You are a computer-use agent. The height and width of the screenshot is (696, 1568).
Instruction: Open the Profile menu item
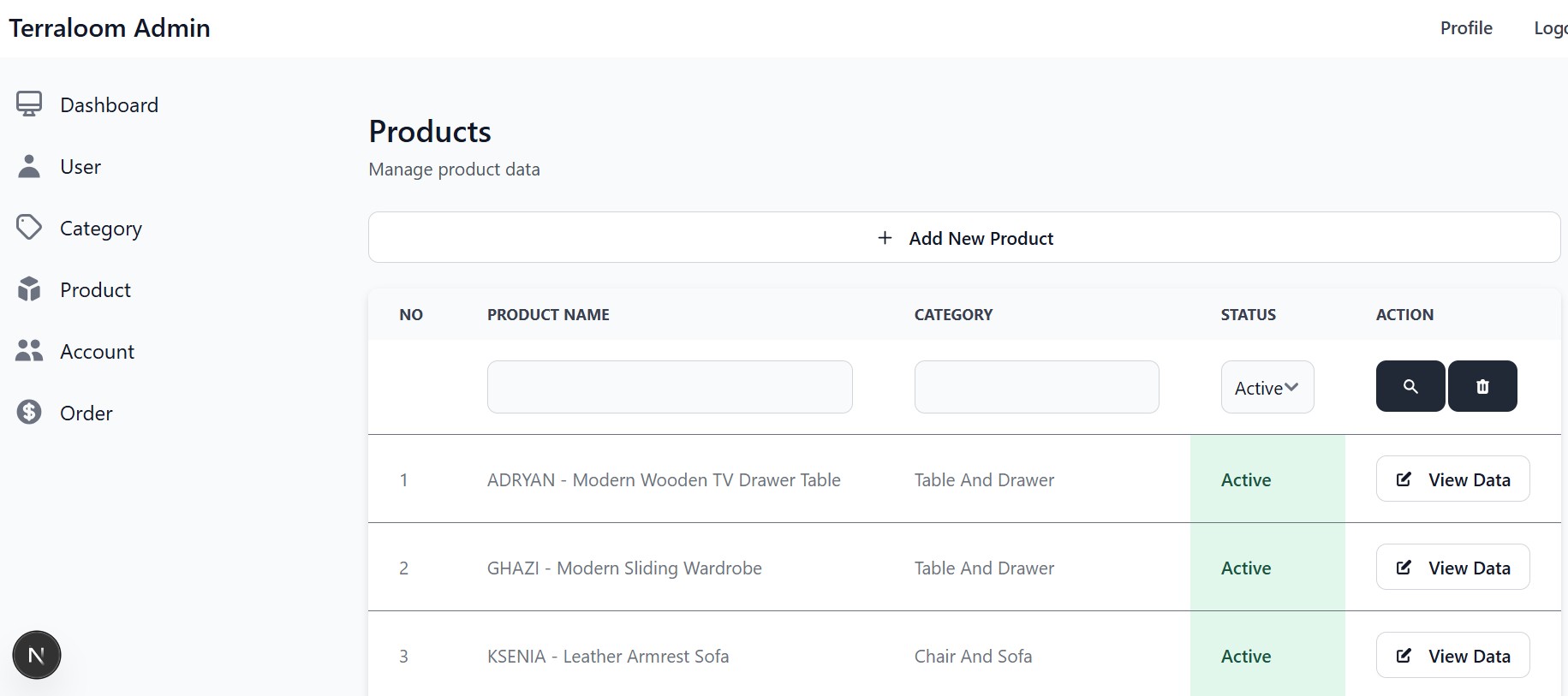point(1465,28)
